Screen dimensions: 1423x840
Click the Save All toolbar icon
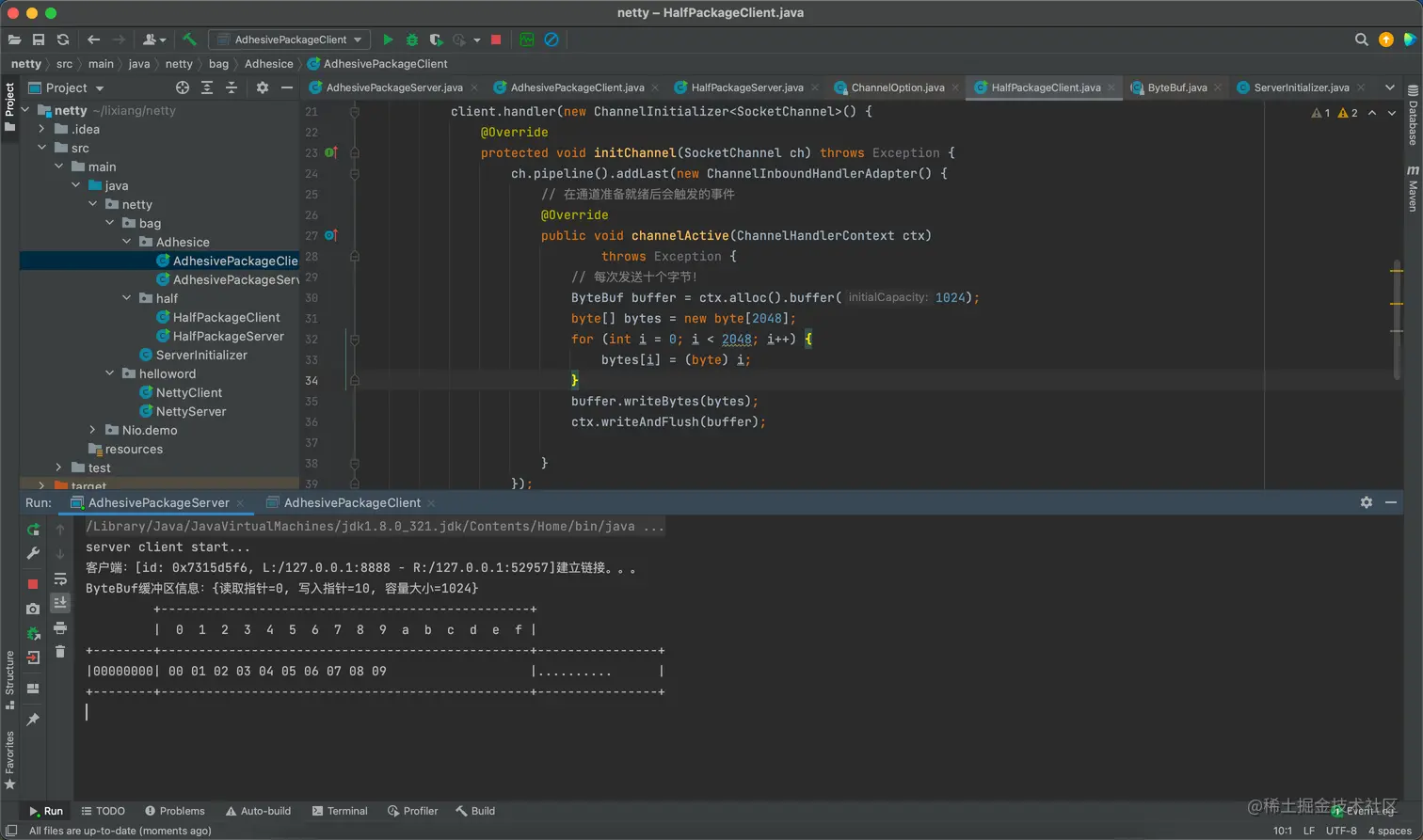click(x=39, y=40)
